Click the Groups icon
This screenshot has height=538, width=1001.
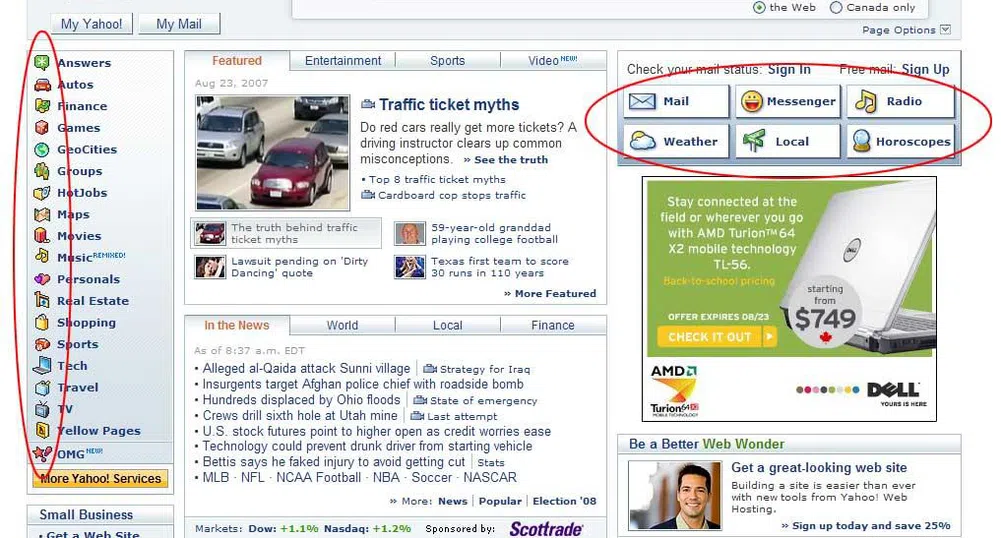pos(42,171)
